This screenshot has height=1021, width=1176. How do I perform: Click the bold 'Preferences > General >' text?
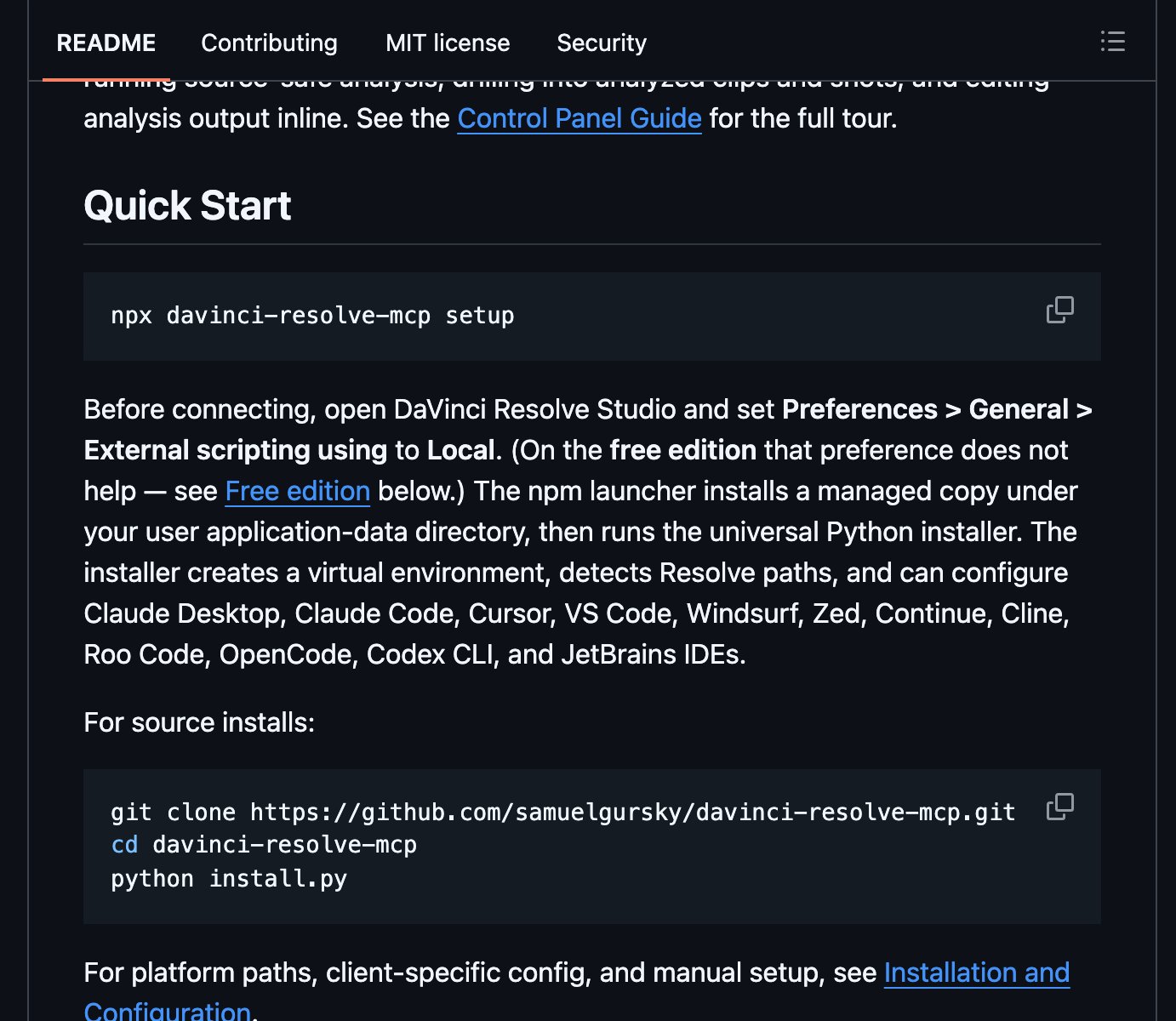click(x=937, y=409)
